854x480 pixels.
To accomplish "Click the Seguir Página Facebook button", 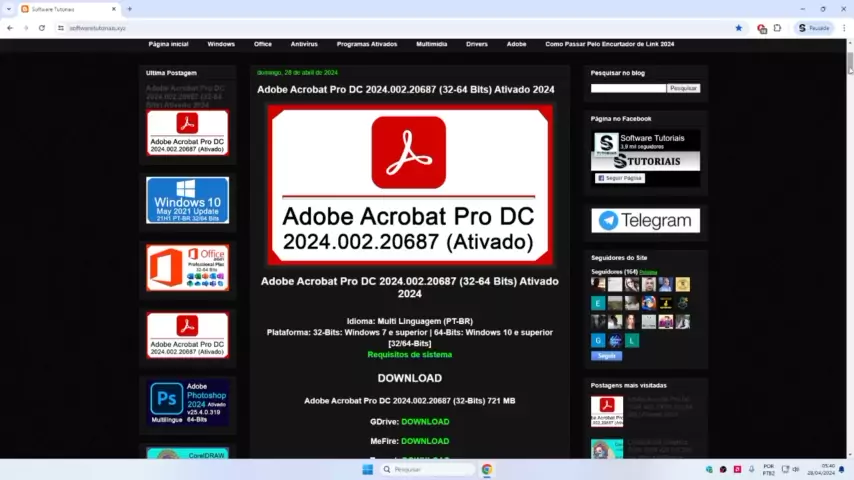I will (620, 178).
